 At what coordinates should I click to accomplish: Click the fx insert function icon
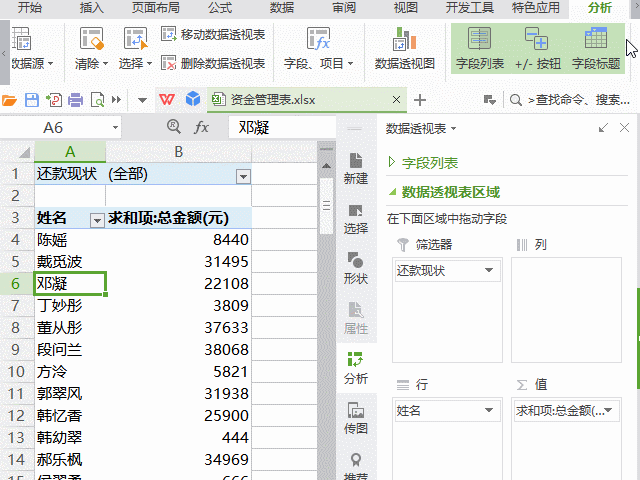[x=201, y=127]
